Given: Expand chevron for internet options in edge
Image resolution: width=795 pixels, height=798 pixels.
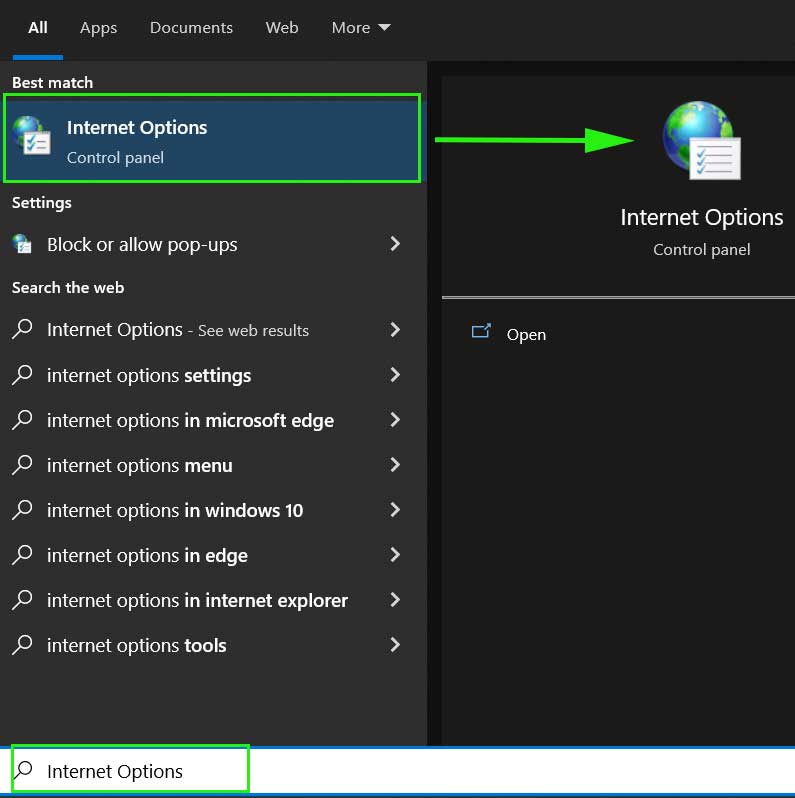Looking at the screenshot, I should 394,555.
